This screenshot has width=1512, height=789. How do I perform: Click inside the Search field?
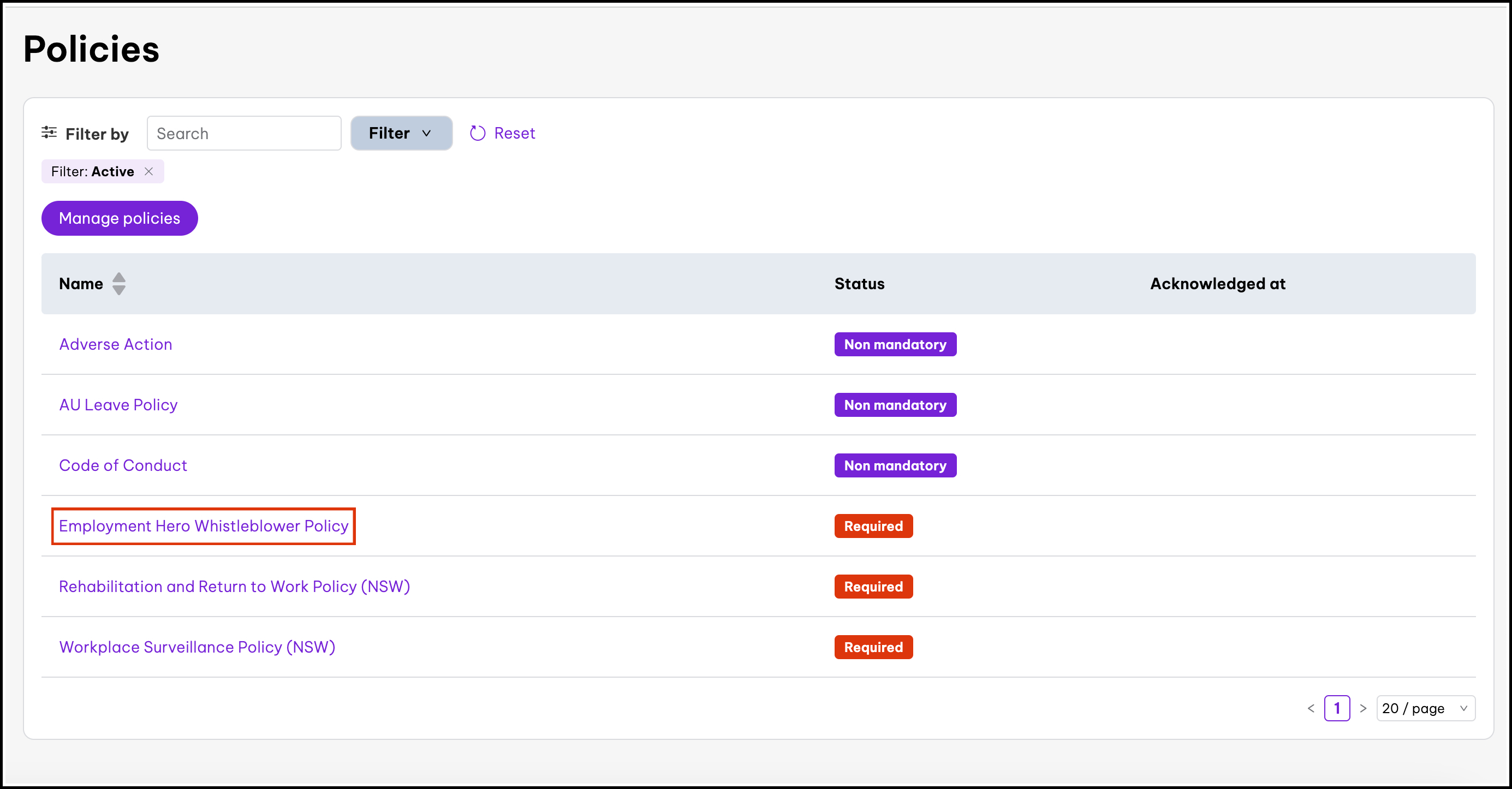point(243,134)
